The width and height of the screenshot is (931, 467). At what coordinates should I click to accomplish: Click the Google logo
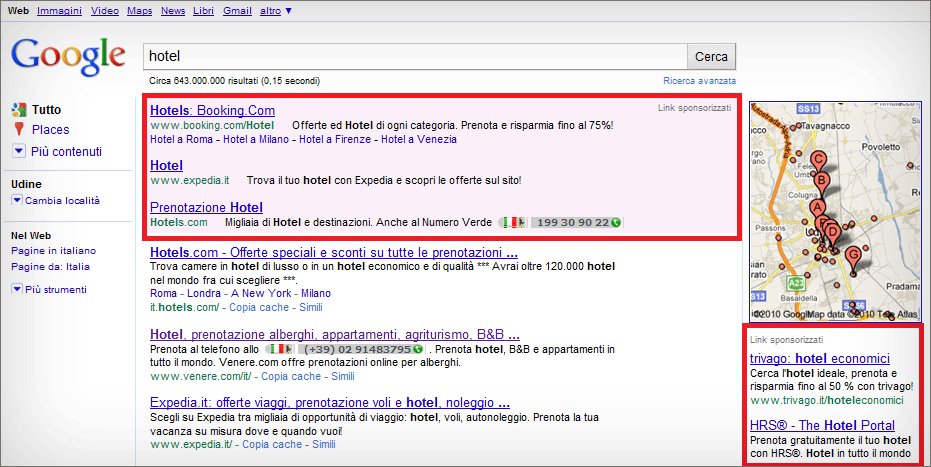(x=68, y=57)
